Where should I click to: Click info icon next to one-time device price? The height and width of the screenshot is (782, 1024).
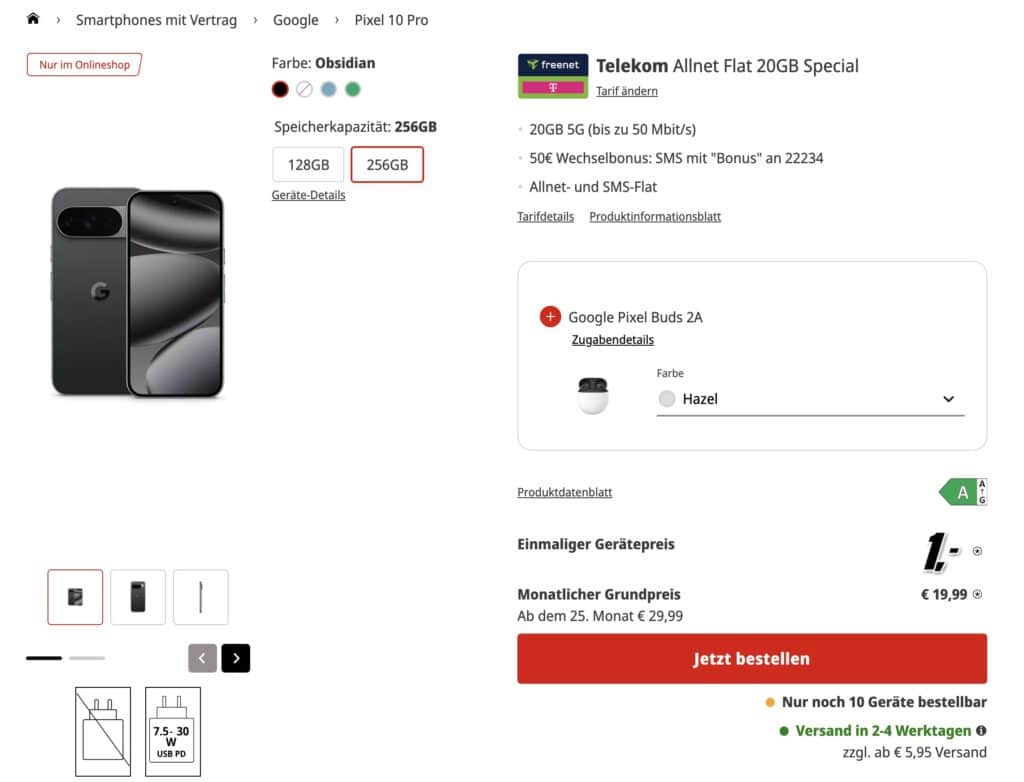coord(977,551)
